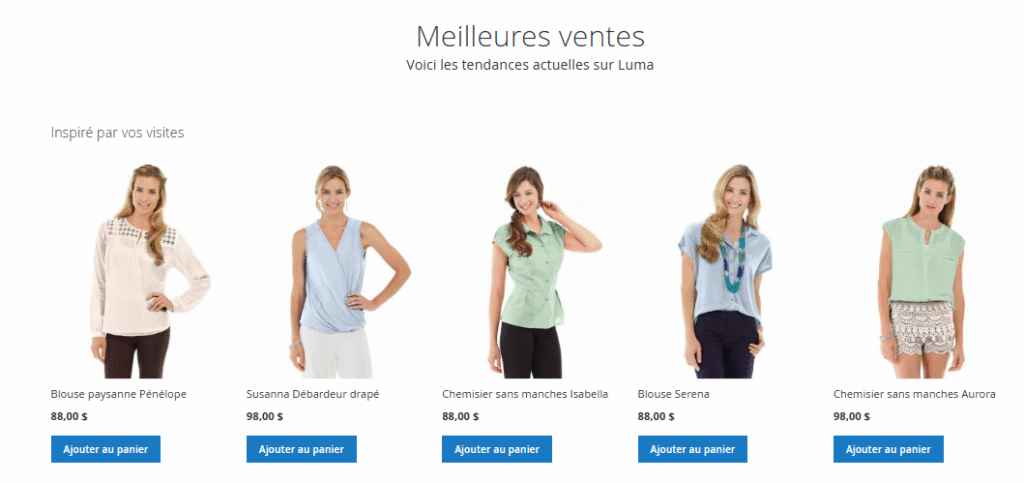Open the mint Aurora sleeveless shirt photo
This screenshot has width=1024, height=483.
point(921,270)
